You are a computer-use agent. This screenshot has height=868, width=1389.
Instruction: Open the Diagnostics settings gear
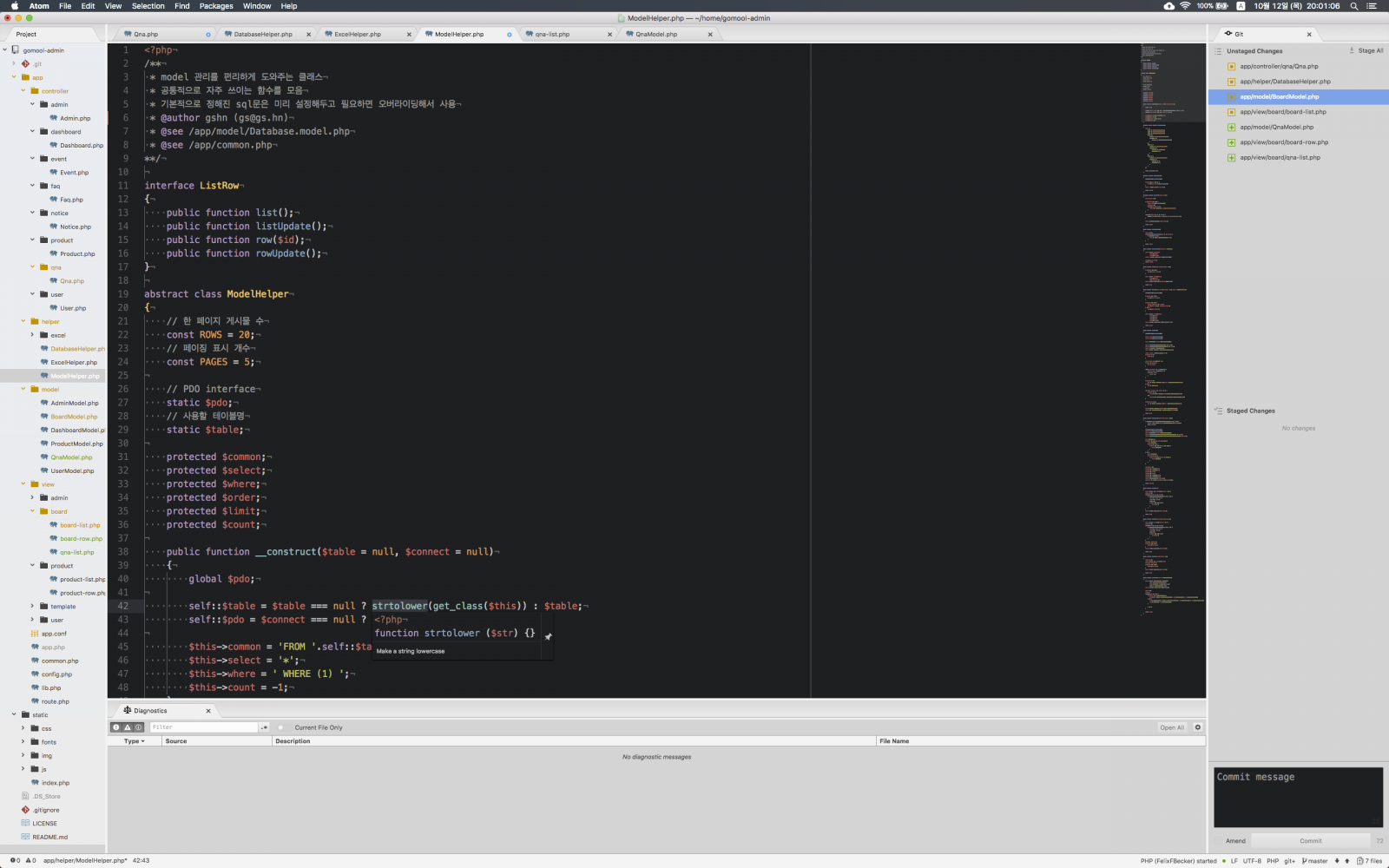tap(1198, 727)
